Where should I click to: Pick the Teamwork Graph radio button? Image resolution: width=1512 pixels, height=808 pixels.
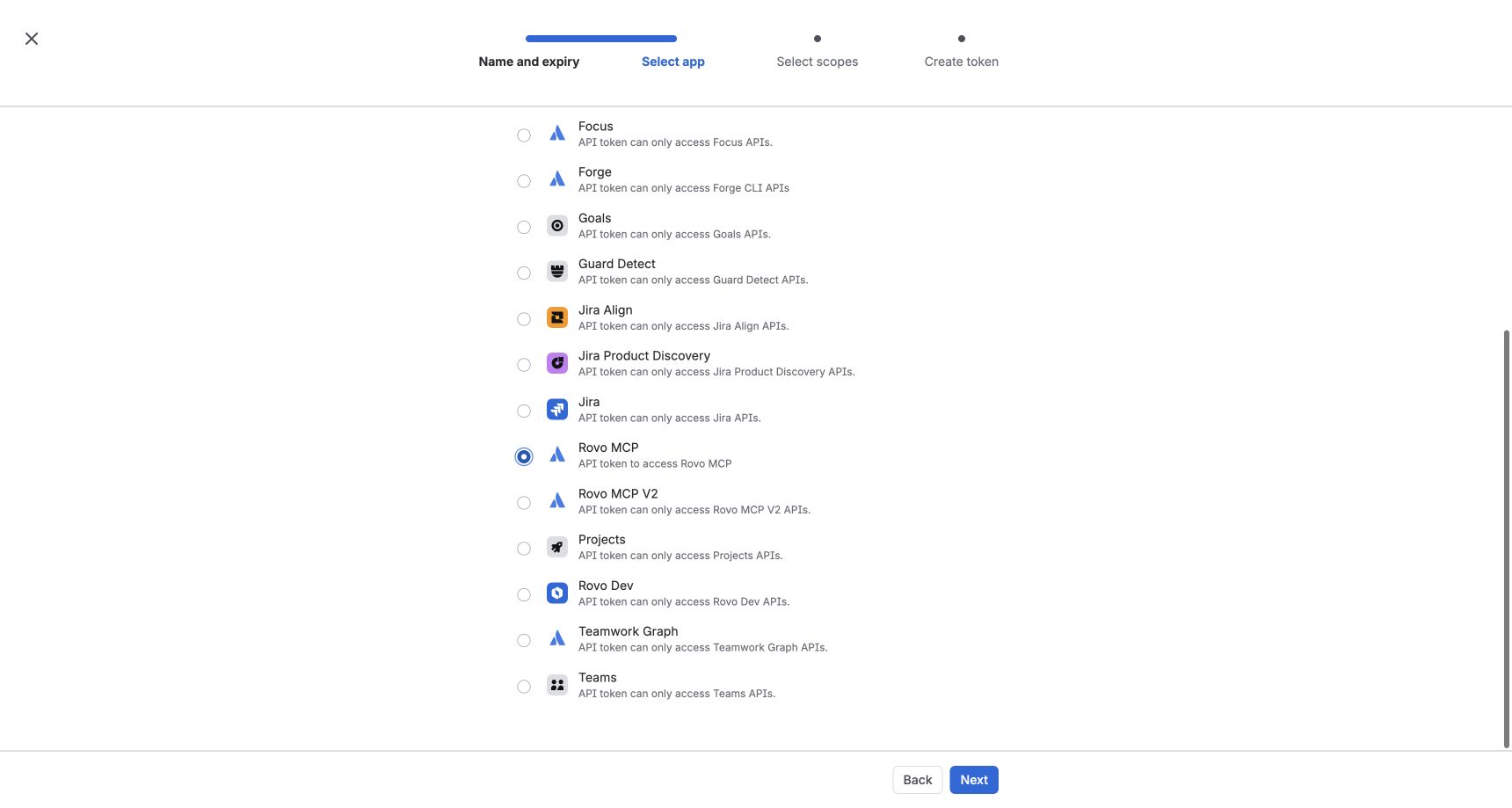coord(524,641)
